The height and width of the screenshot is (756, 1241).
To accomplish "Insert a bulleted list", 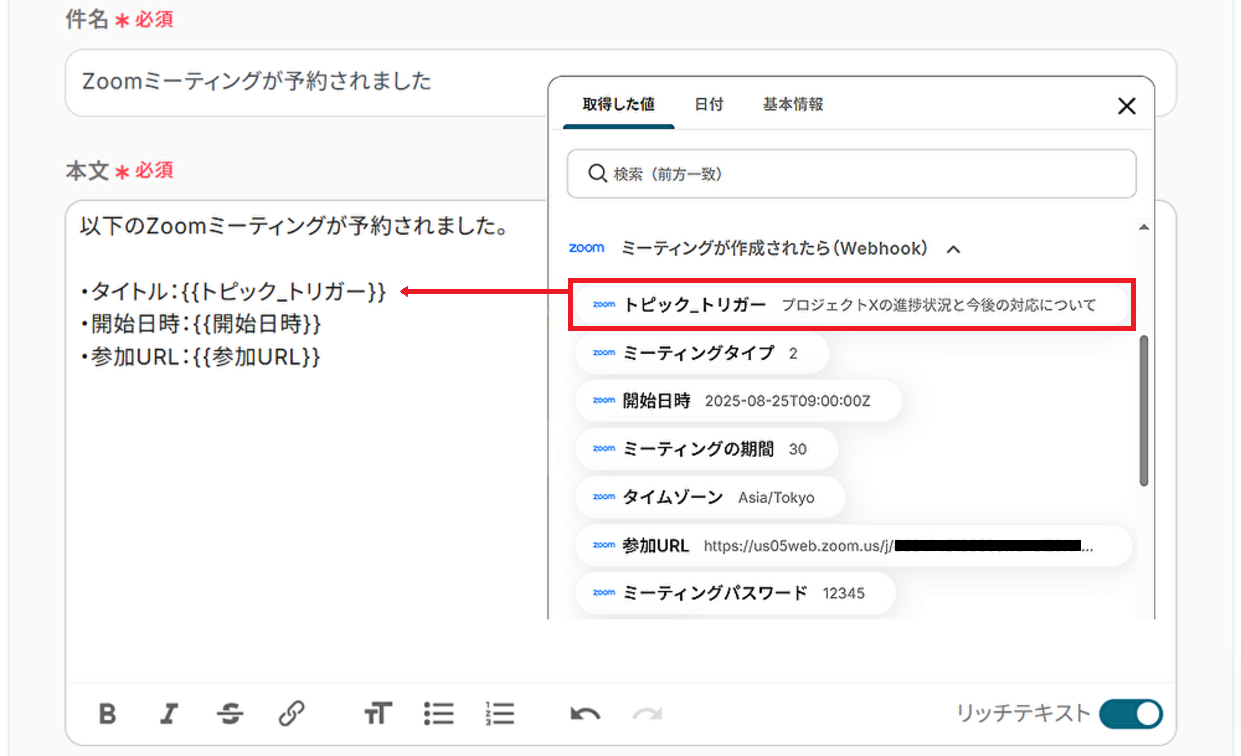I will pyautogui.click(x=438, y=713).
